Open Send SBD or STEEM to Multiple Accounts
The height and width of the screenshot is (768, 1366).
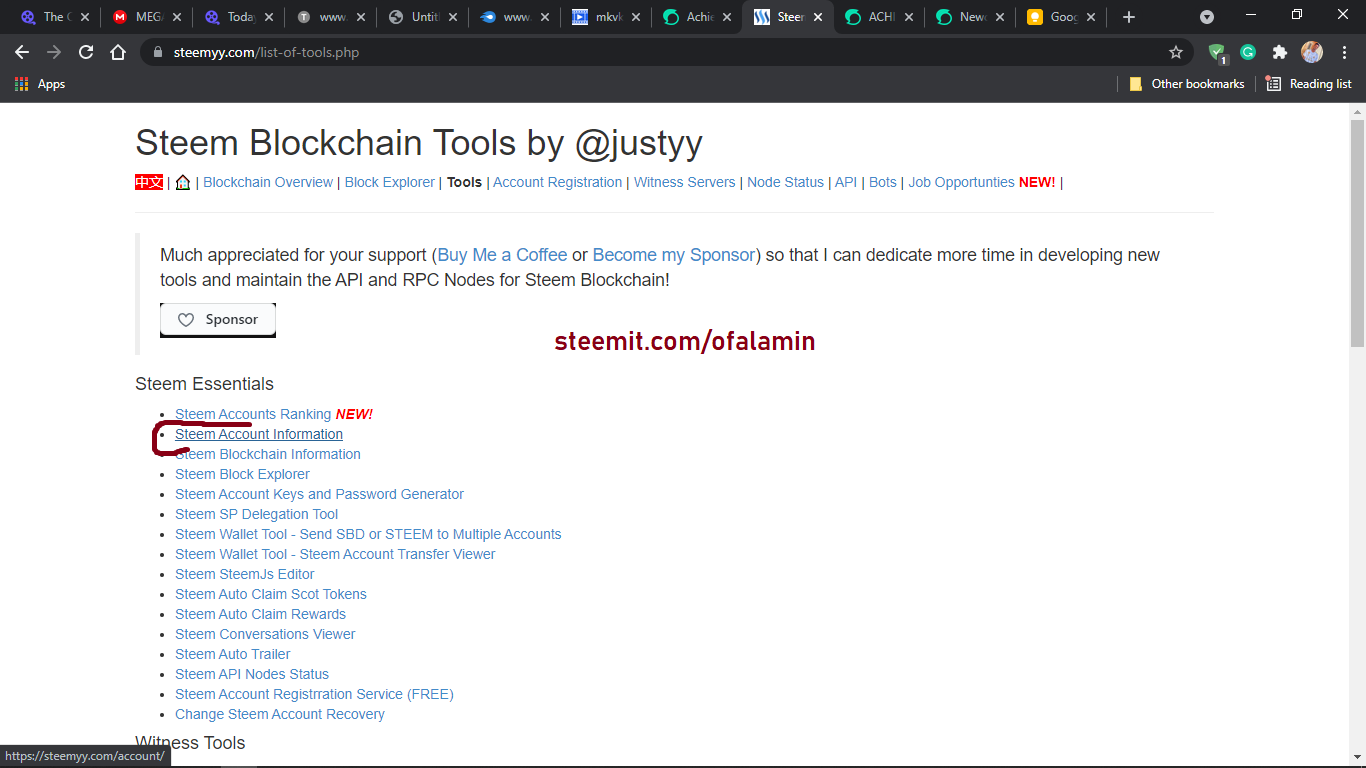[368, 534]
